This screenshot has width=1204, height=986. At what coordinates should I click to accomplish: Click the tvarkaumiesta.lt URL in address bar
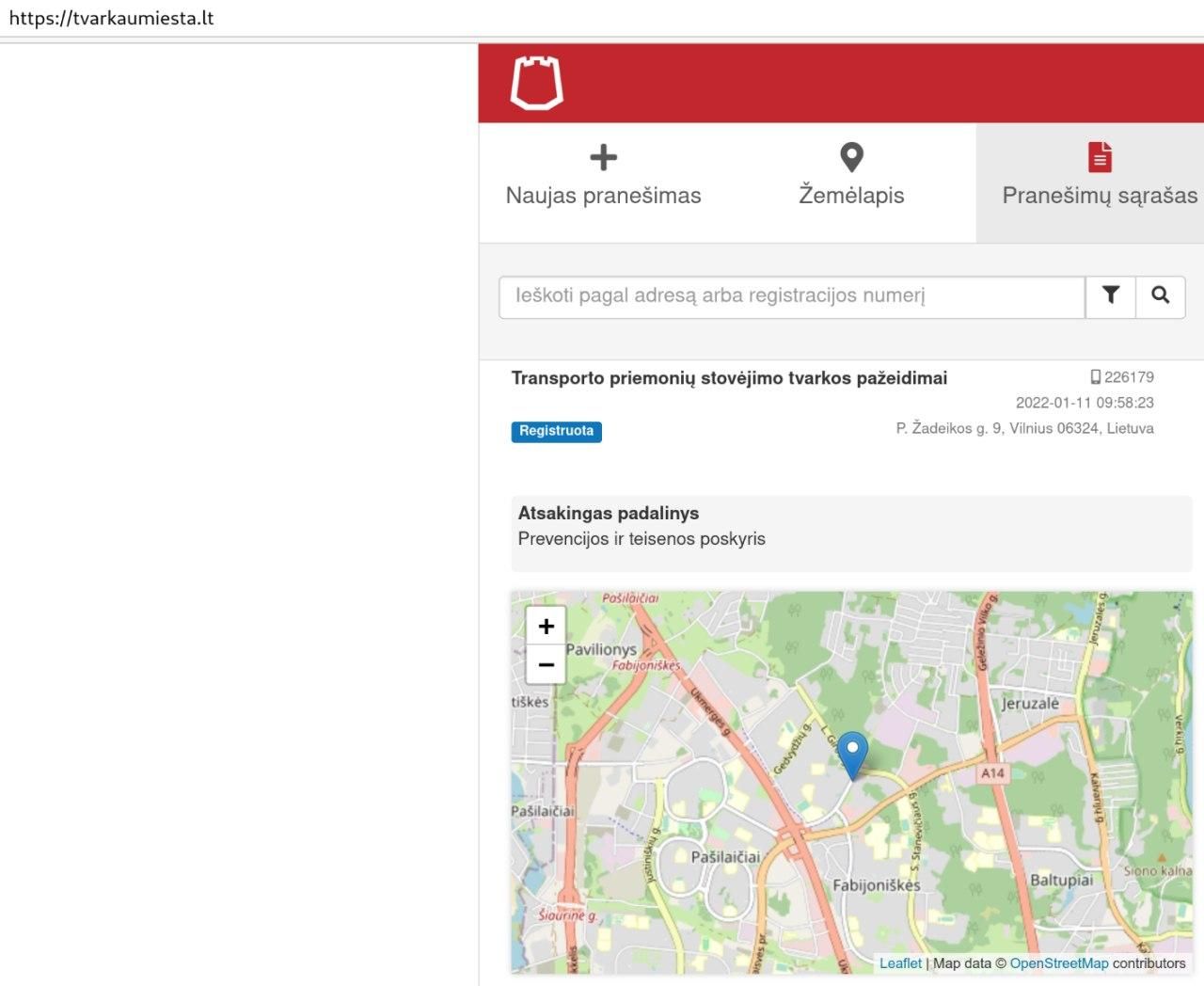point(112,18)
